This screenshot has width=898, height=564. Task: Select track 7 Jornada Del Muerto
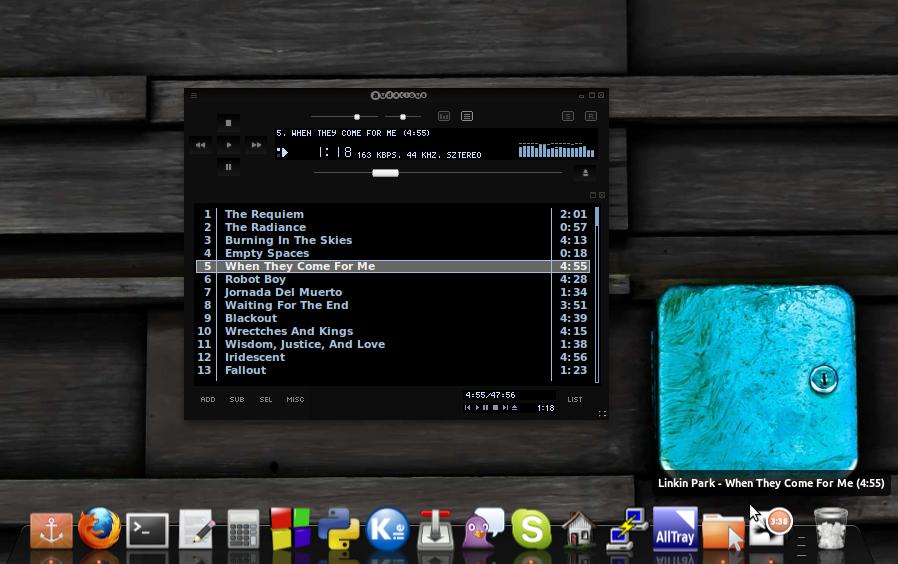coord(393,292)
